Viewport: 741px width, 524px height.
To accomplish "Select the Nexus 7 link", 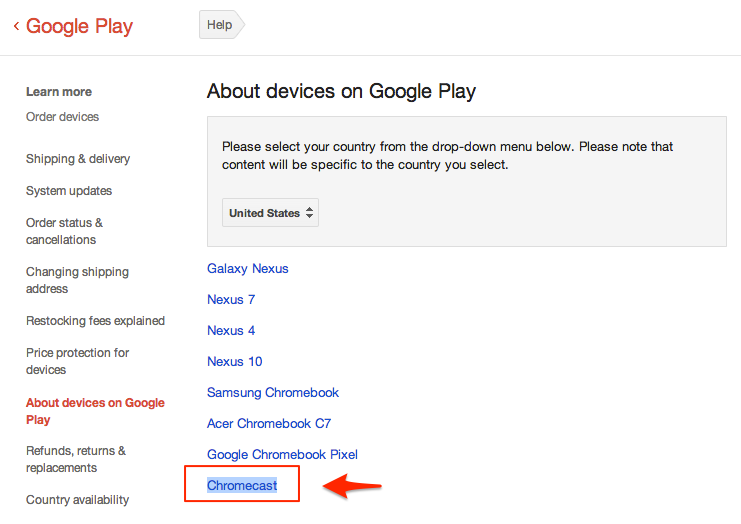I will (x=231, y=300).
